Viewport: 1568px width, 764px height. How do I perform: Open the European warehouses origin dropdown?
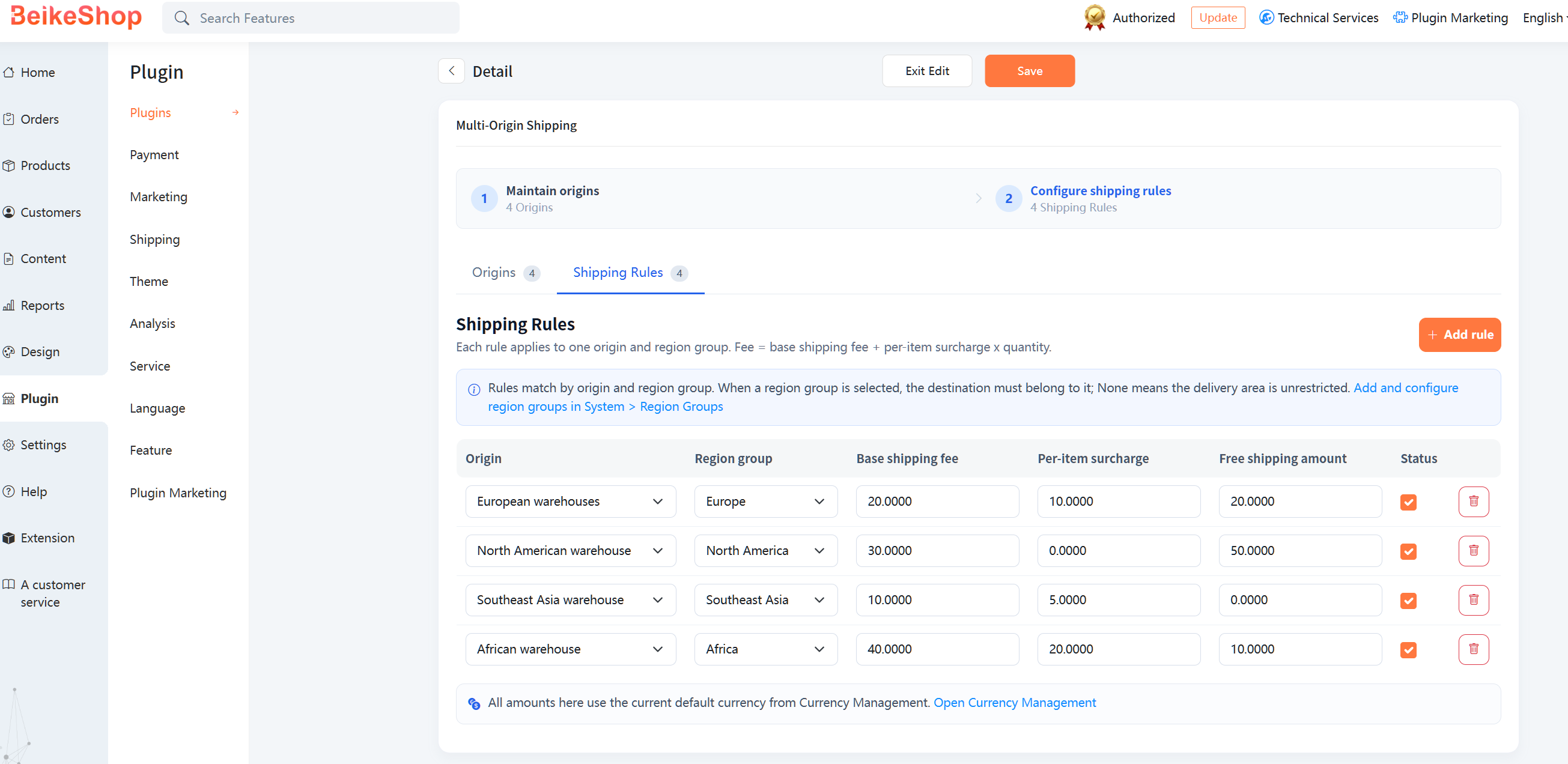click(x=570, y=502)
